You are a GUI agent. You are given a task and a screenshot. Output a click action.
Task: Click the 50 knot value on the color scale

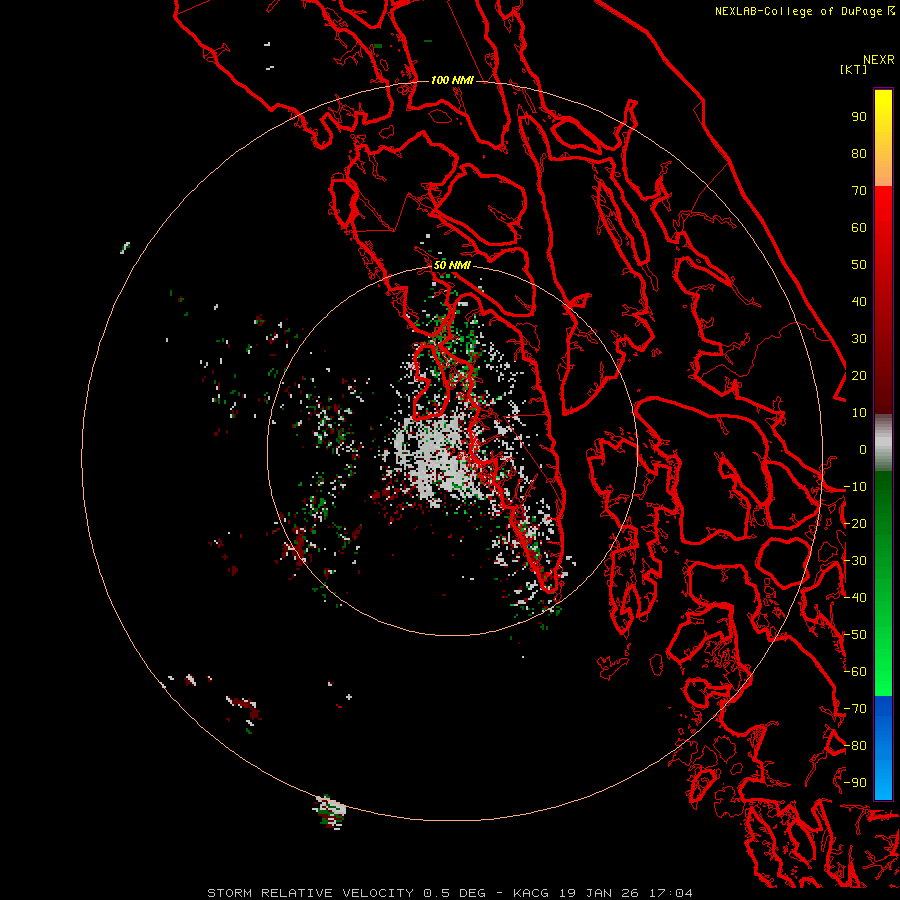tap(859, 265)
